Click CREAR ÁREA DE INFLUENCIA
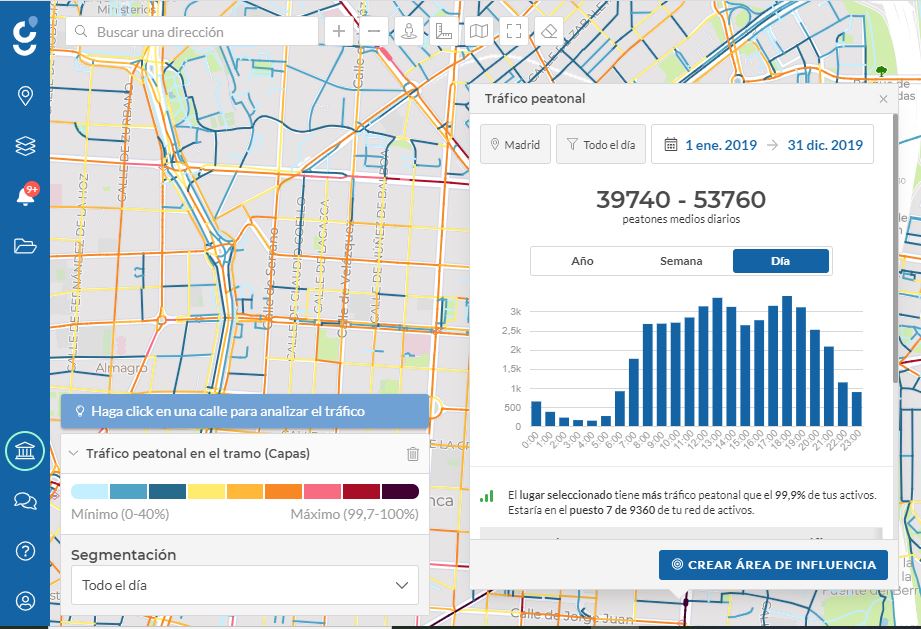This screenshot has width=921, height=629. [773, 564]
